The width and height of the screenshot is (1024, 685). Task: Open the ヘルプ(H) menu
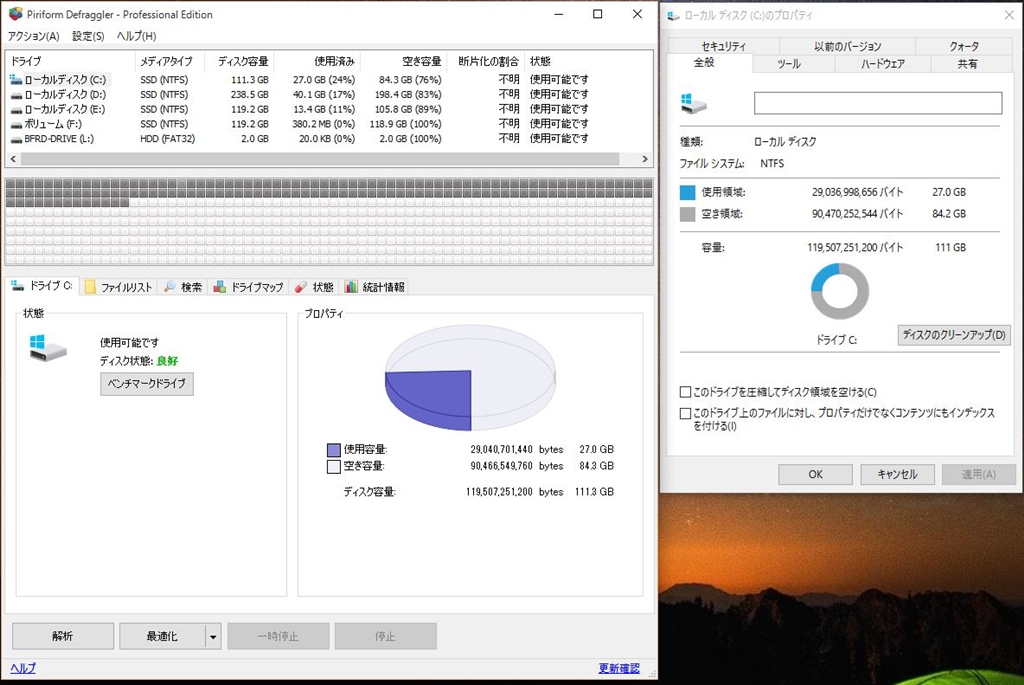tap(136, 36)
